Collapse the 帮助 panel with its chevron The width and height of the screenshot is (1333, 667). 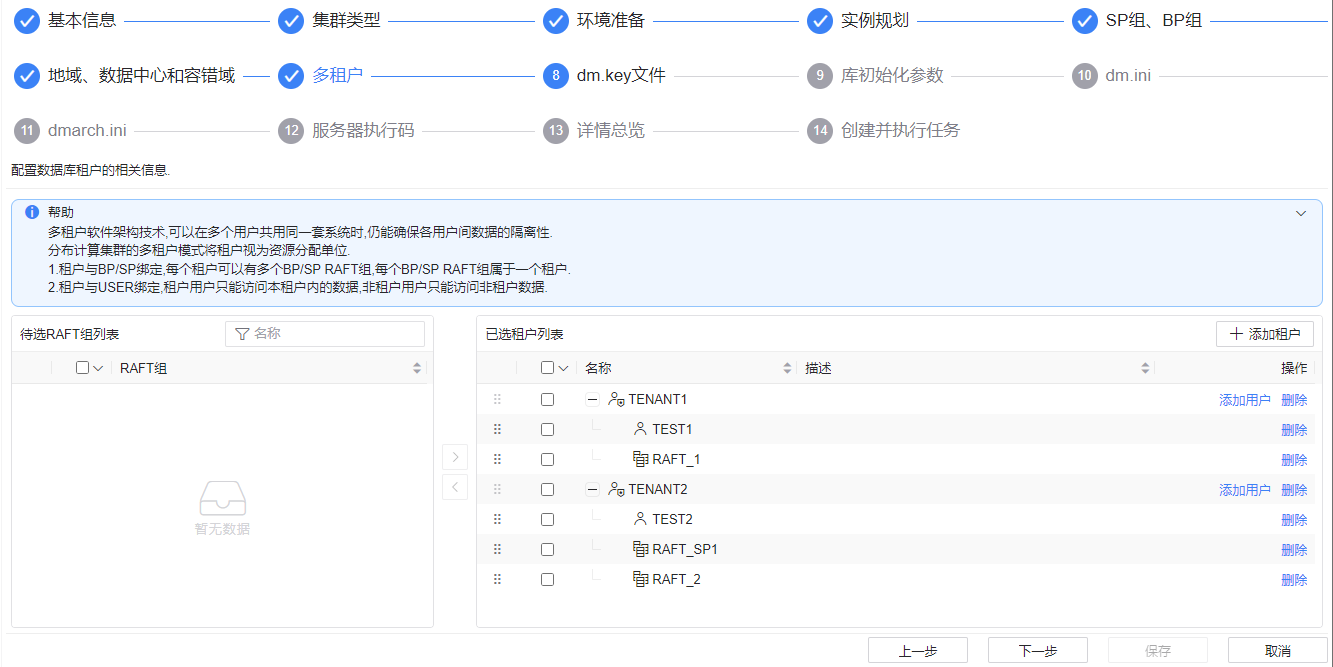point(1301,213)
